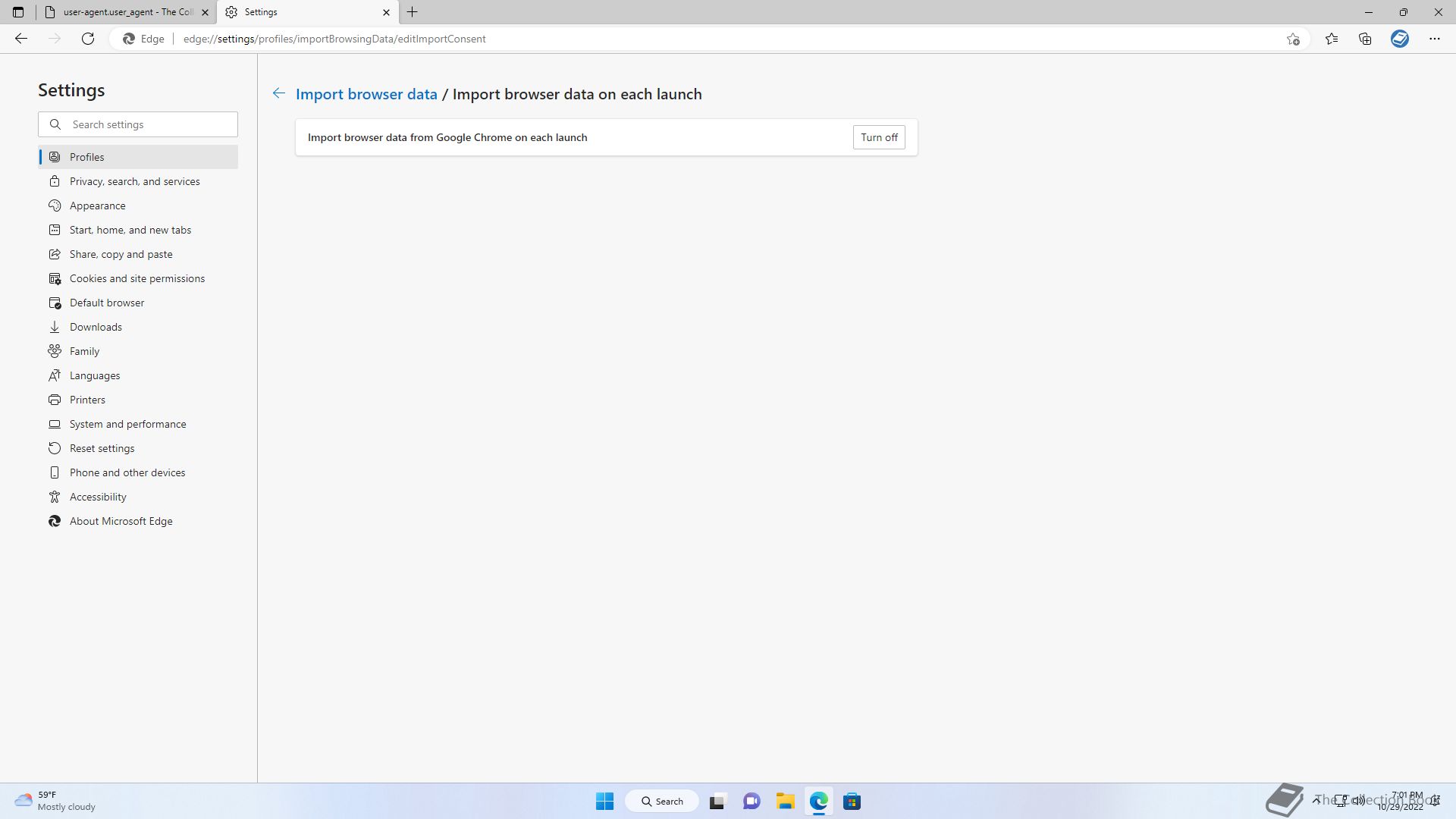Click the blue circular profile icon

click(x=1400, y=39)
